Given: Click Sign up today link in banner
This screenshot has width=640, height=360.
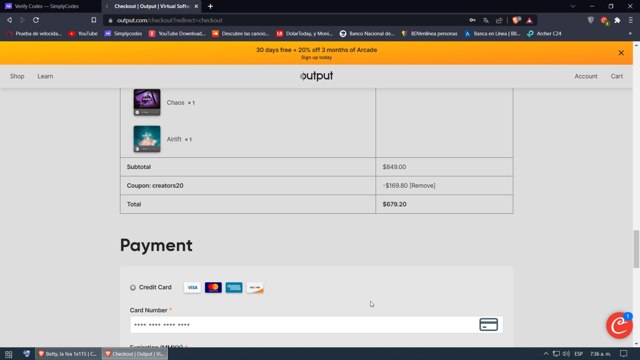Looking at the screenshot, I should click(x=316, y=58).
